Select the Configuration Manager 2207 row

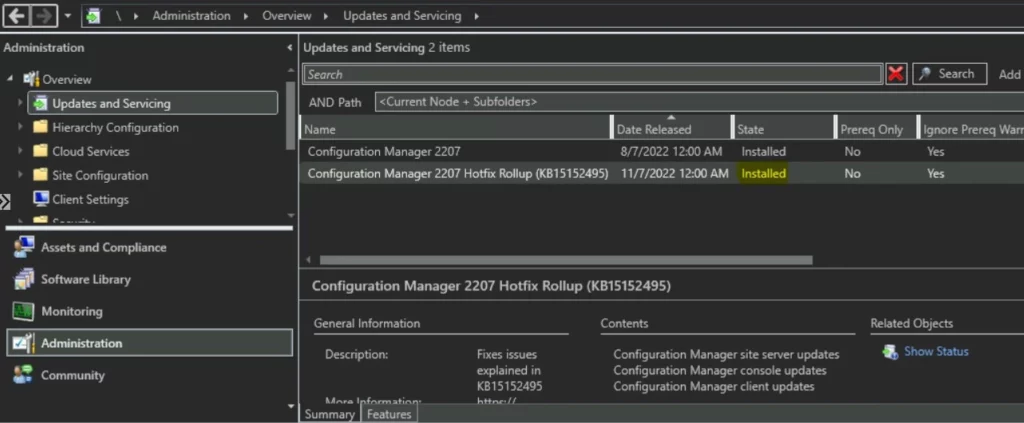point(662,151)
